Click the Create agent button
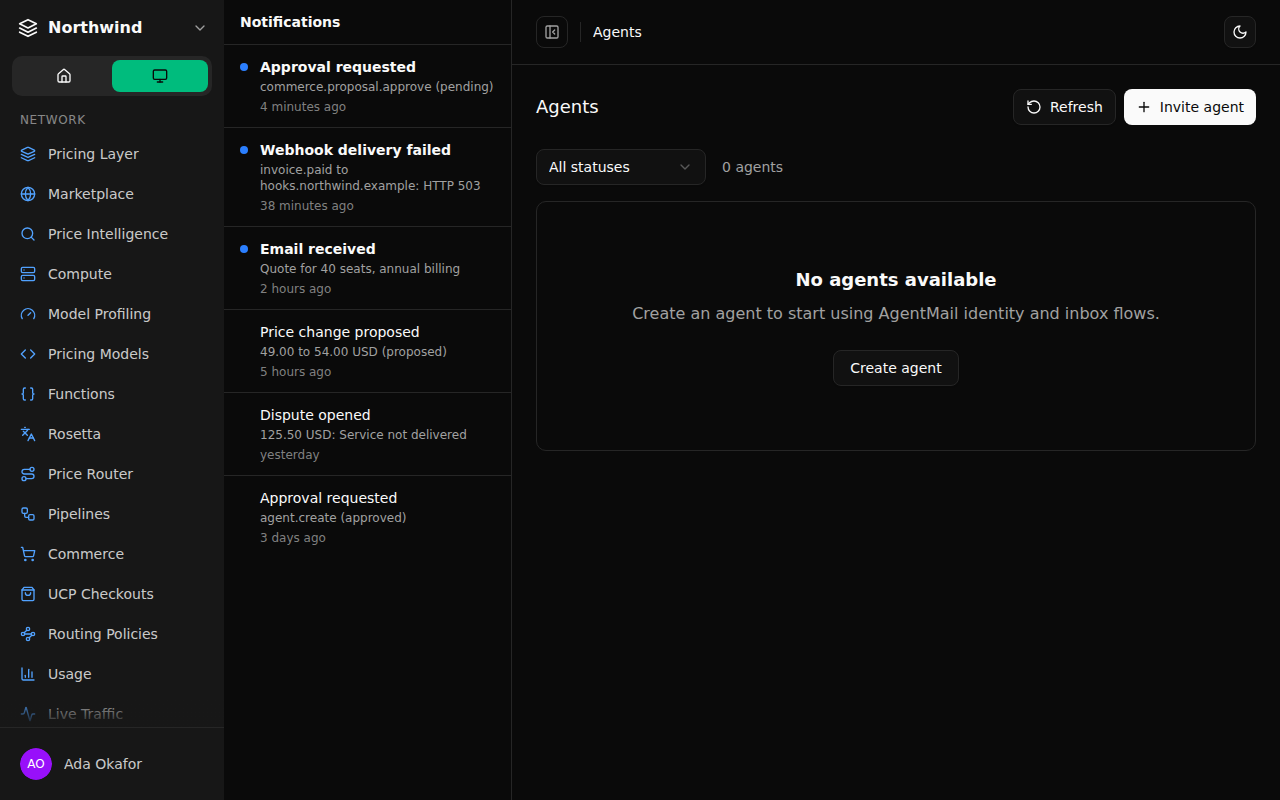The width and height of the screenshot is (1280, 800). [896, 368]
